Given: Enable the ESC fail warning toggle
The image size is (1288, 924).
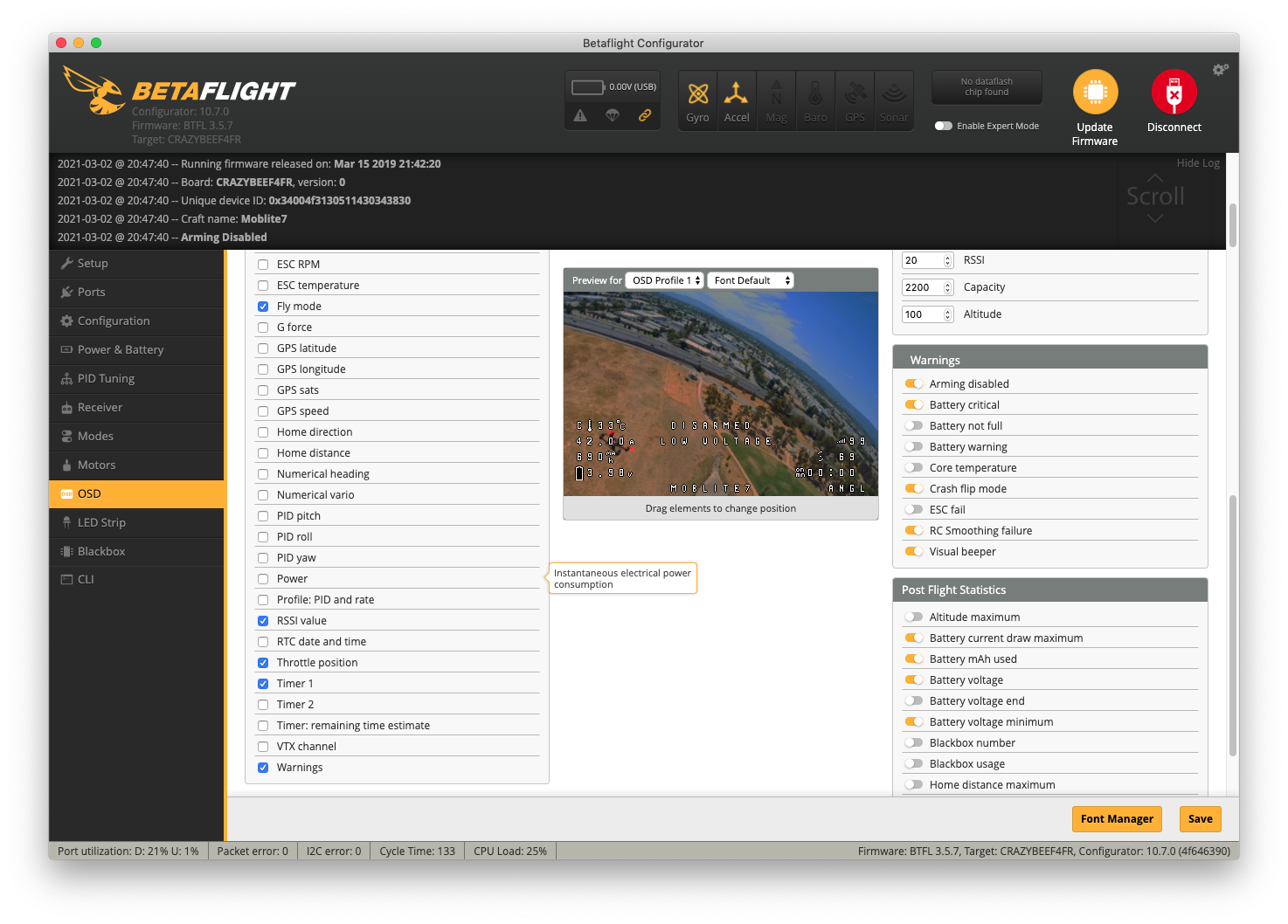Looking at the screenshot, I should click(914, 509).
